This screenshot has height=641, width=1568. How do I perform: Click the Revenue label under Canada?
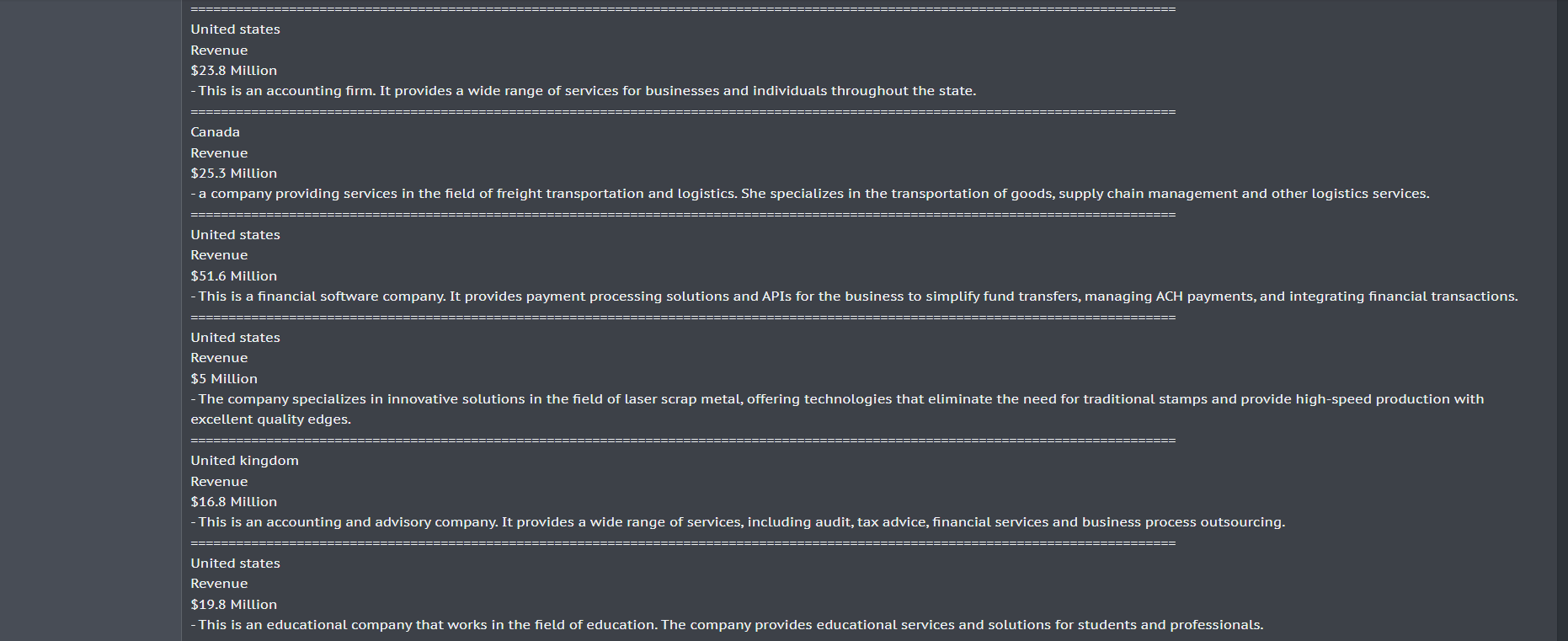219,153
